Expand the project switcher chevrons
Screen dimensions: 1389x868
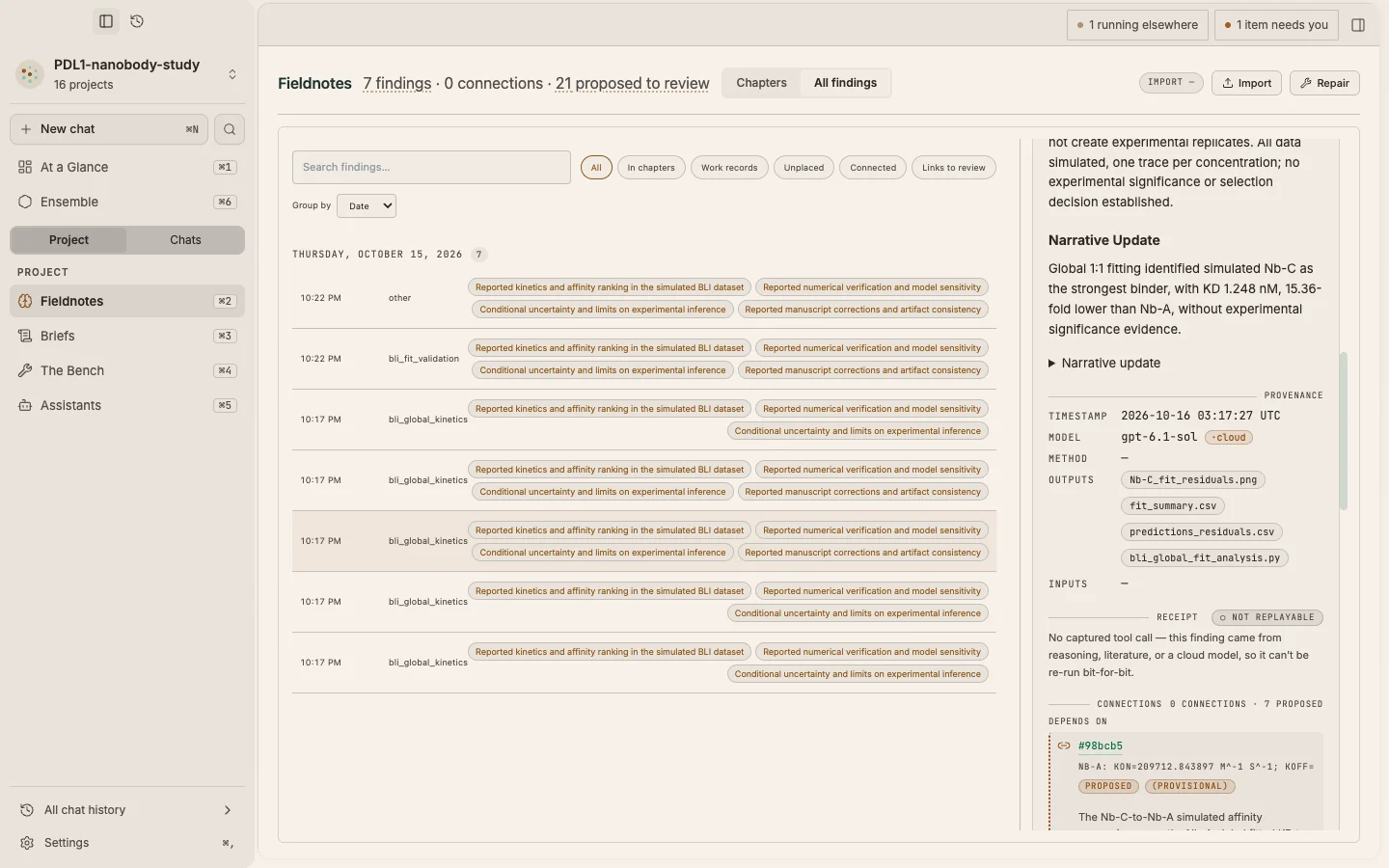click(x=232, y=74)
